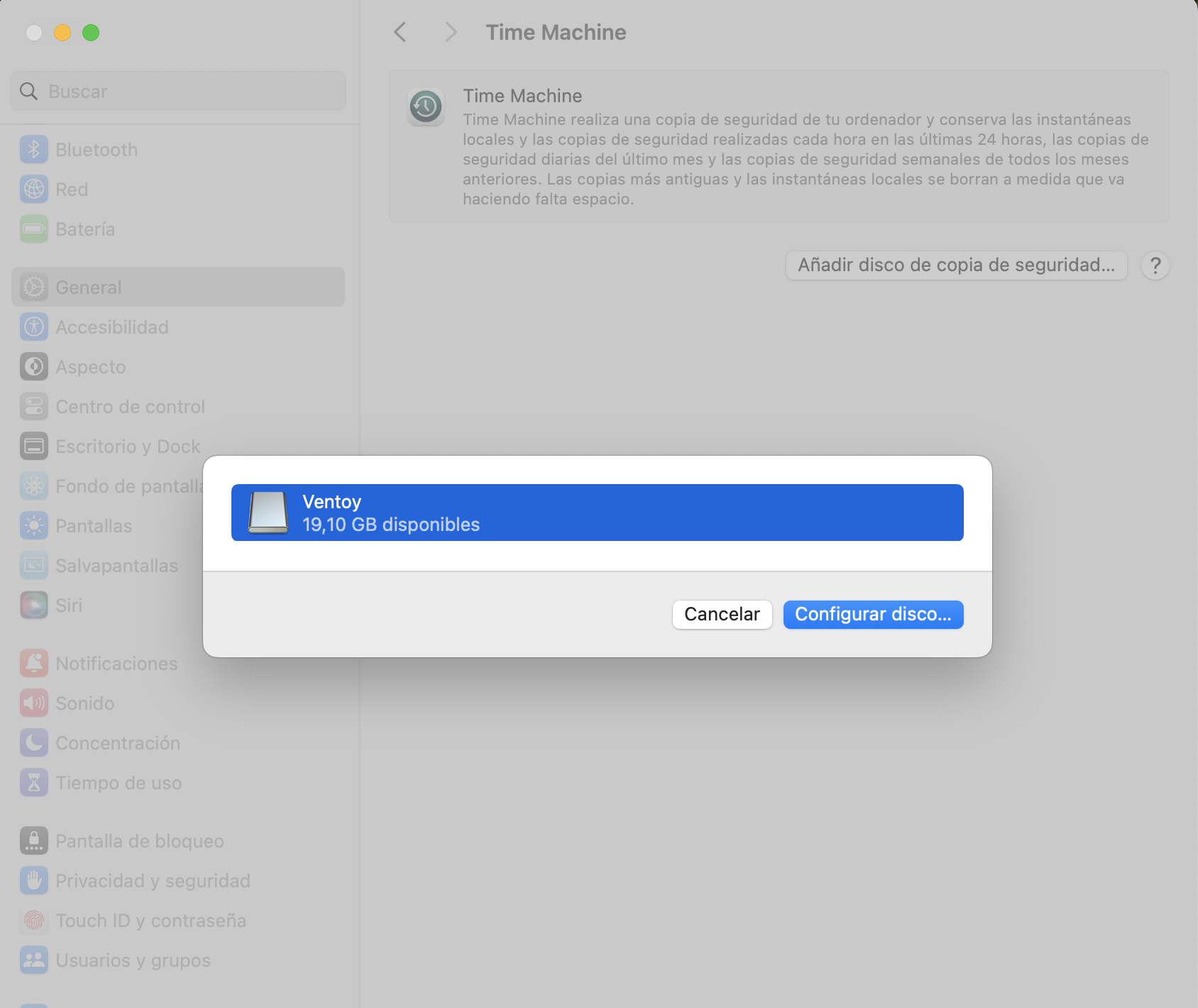This screenshot has height=1008, width=1198.
Task: Click the Ventoy drive icon
Action: coord(268,513)
